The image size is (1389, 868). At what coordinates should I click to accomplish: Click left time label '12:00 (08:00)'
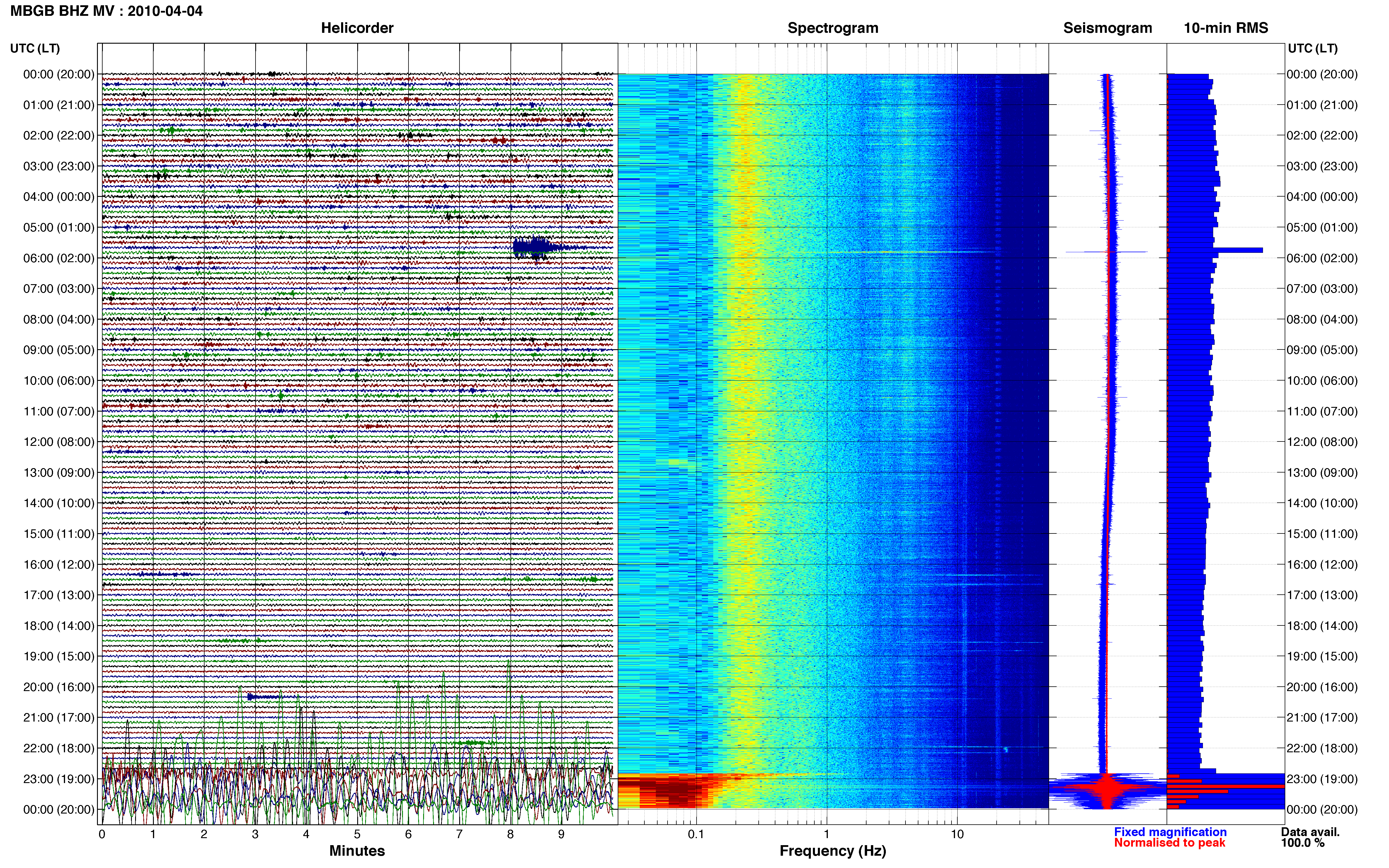pyautogui.click(x=59, y=442)
